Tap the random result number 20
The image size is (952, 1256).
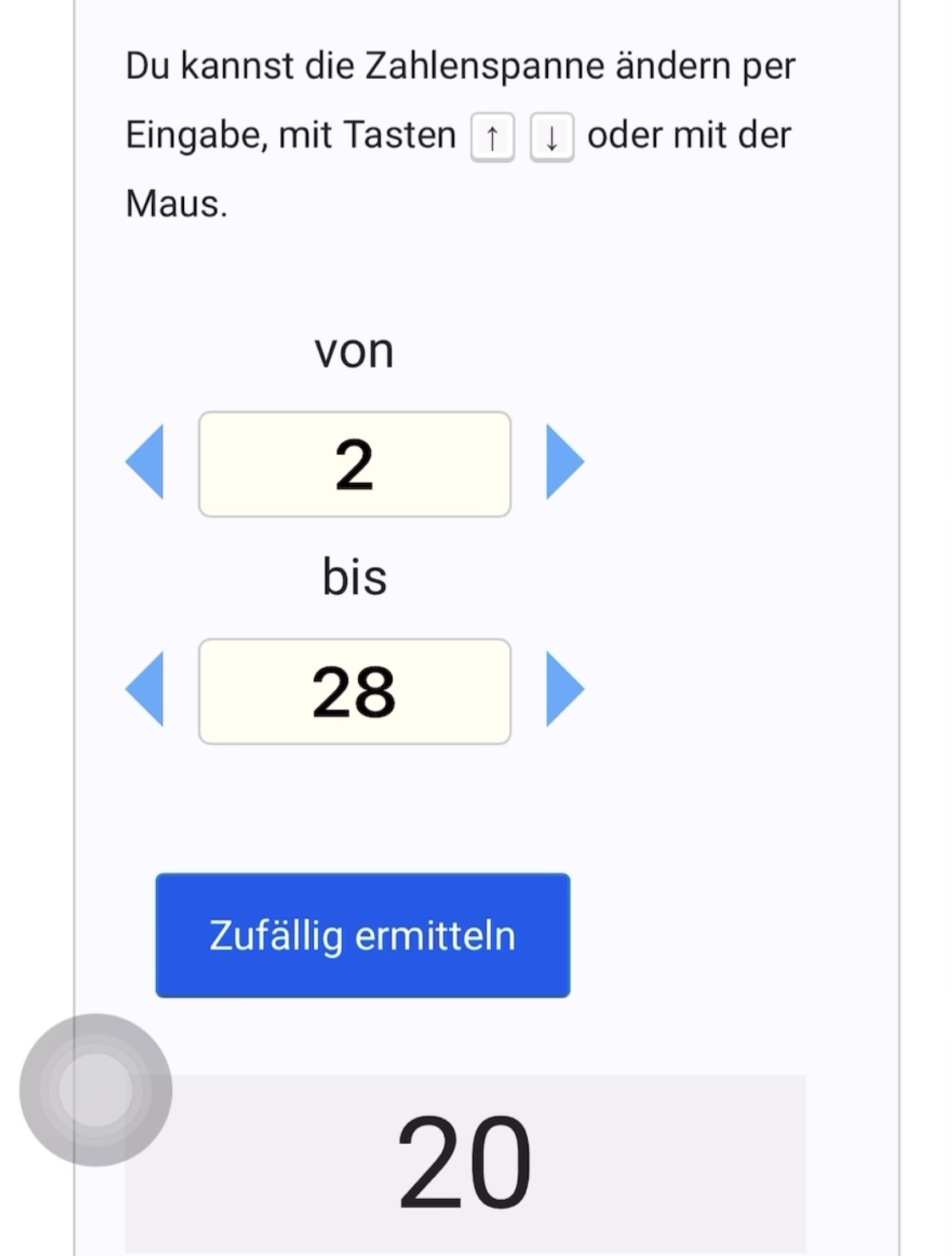click(x=464, y=1163)
